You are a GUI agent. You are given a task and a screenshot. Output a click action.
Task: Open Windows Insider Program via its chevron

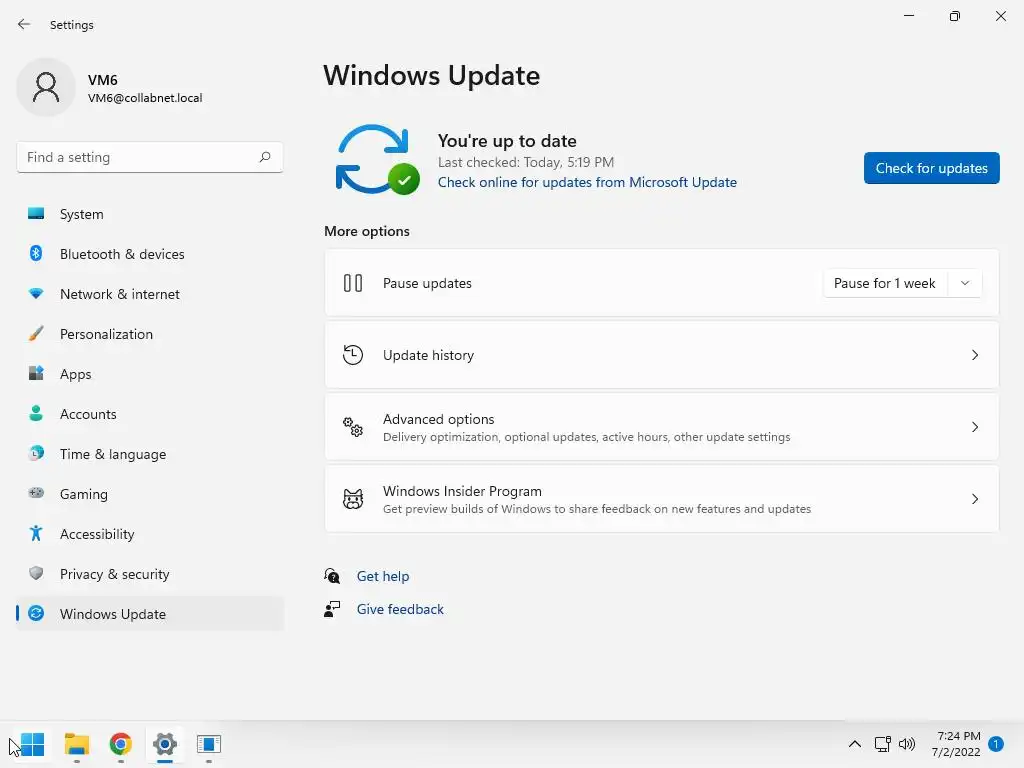[x=974, y=499]
